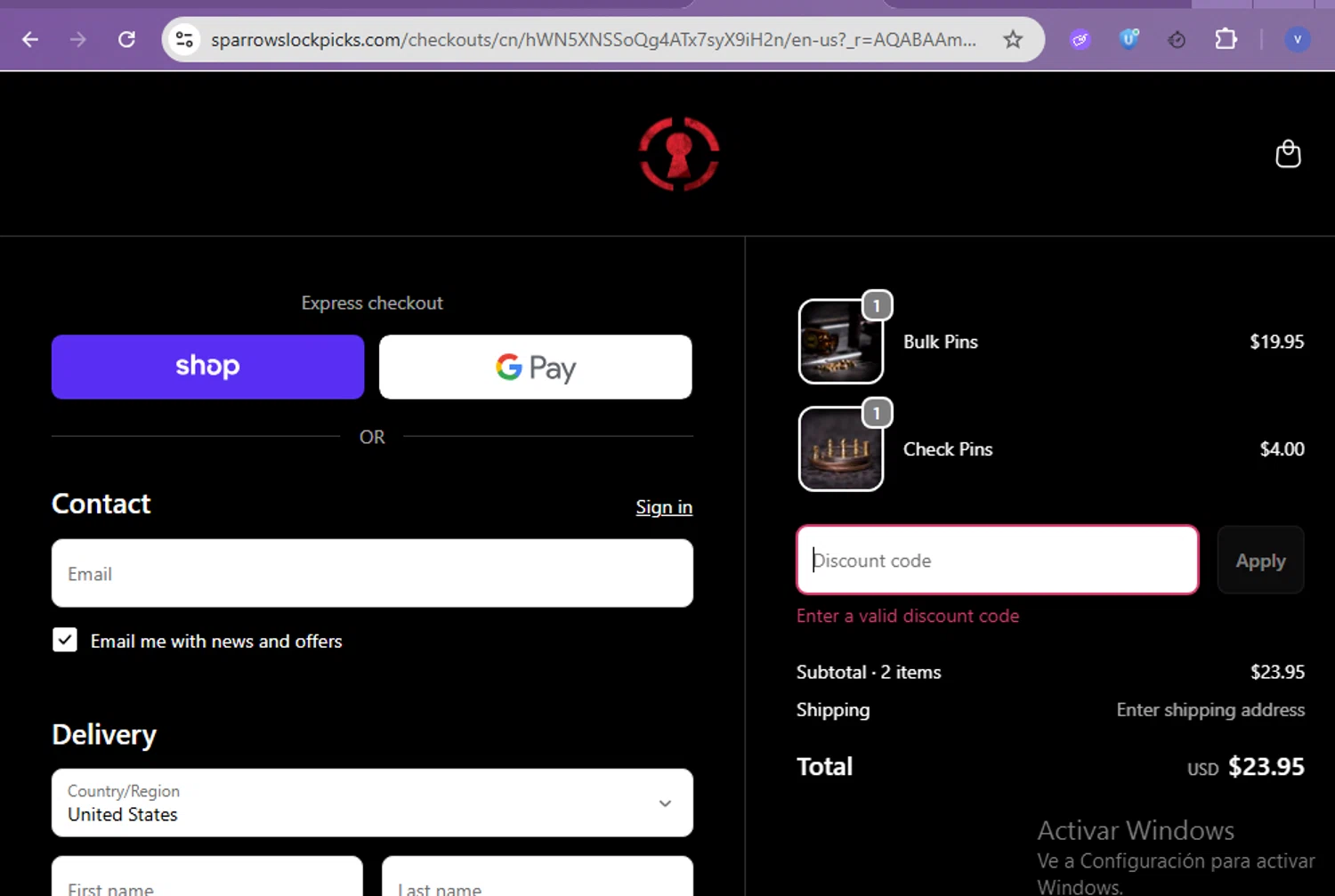Open the blue shield extension icon
The height and width of the screenshot is (896, 1335).
coord(1129,39)
